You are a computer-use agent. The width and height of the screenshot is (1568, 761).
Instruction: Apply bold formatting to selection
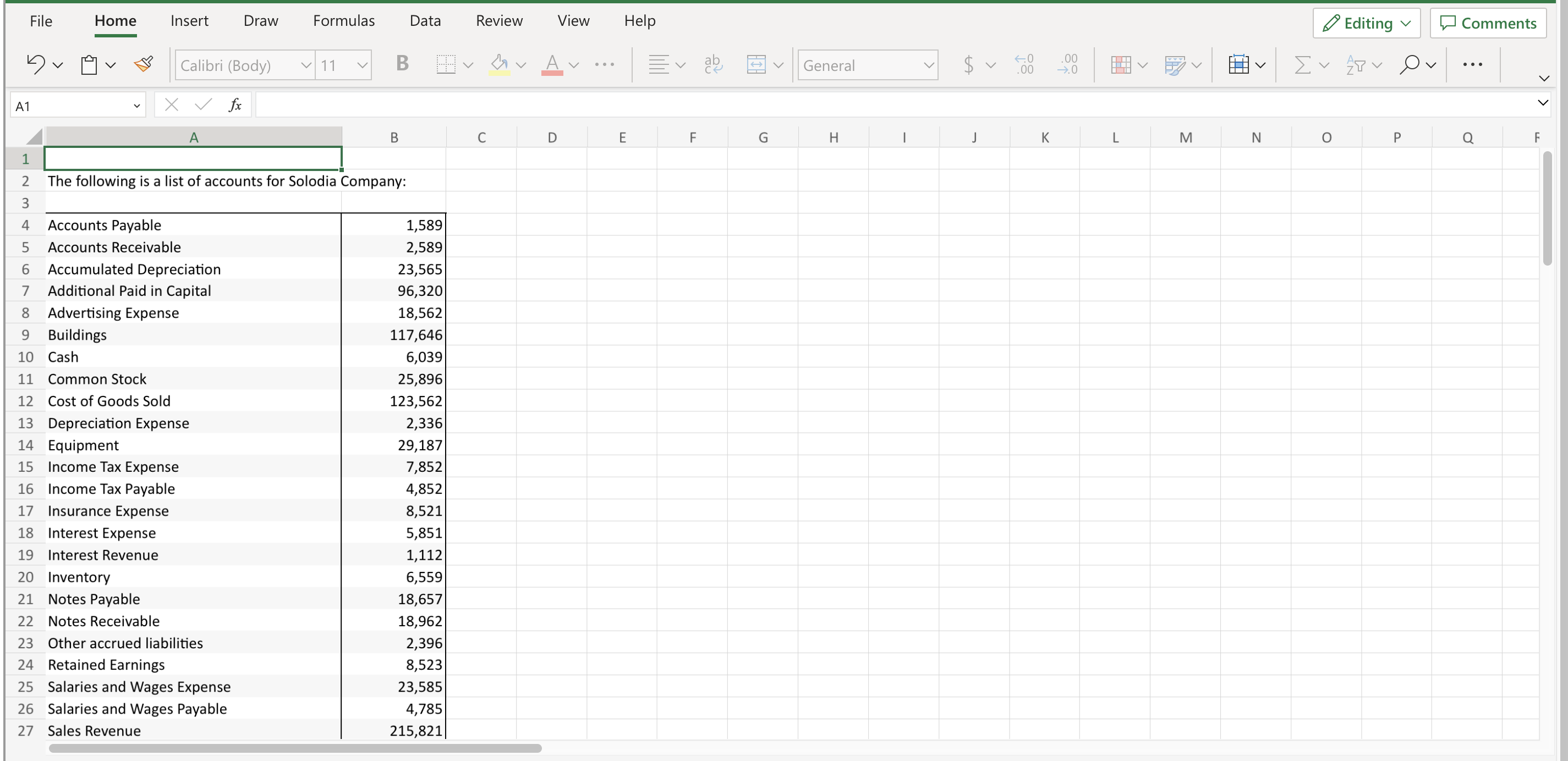coord(401,64)
